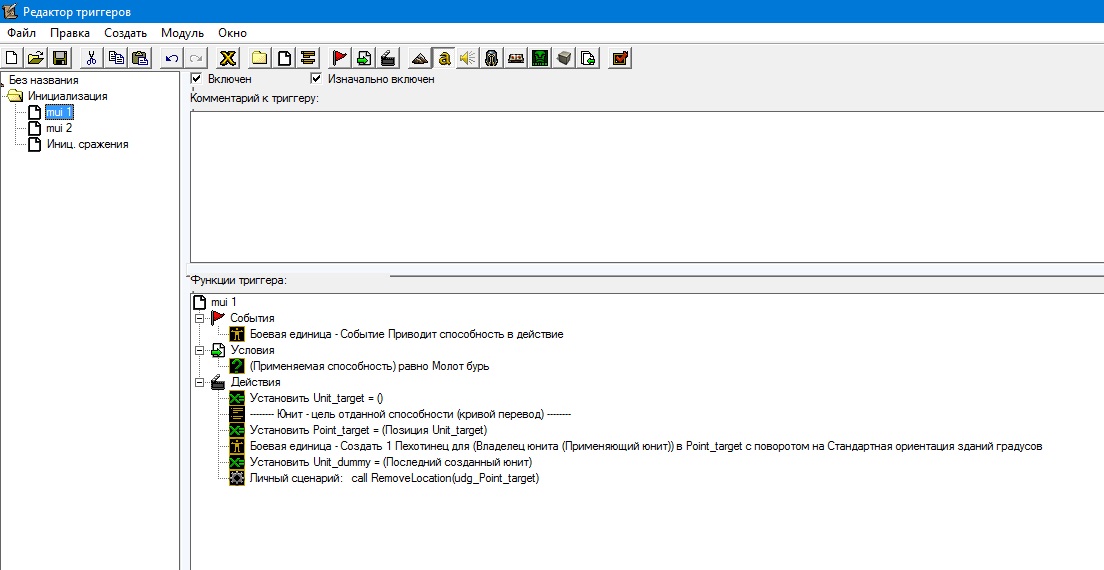Cut selection with the scissors icon
This screenshot has height=570, width=1104.
pos(91,58)
